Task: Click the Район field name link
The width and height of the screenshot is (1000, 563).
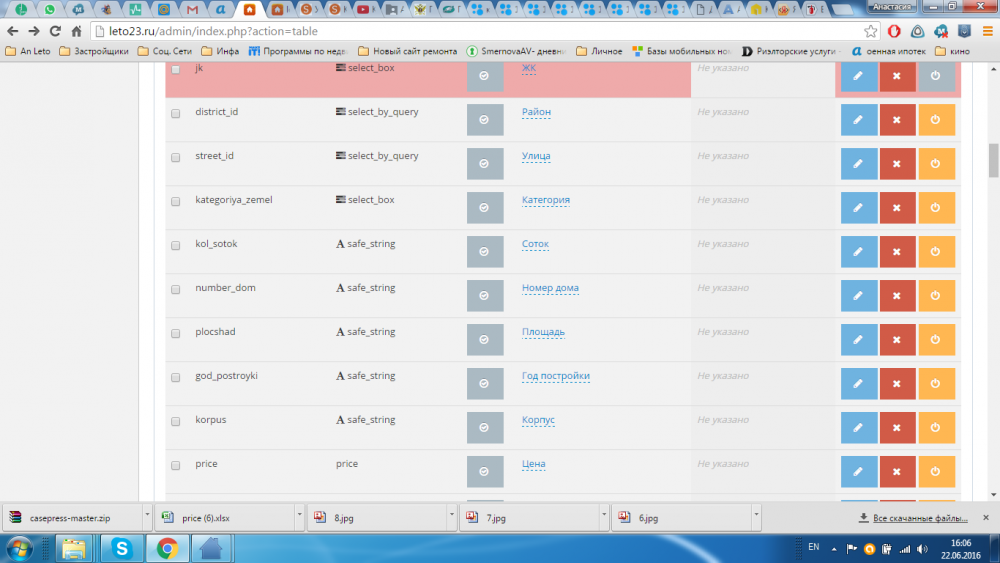Action: tap(536, 112)
